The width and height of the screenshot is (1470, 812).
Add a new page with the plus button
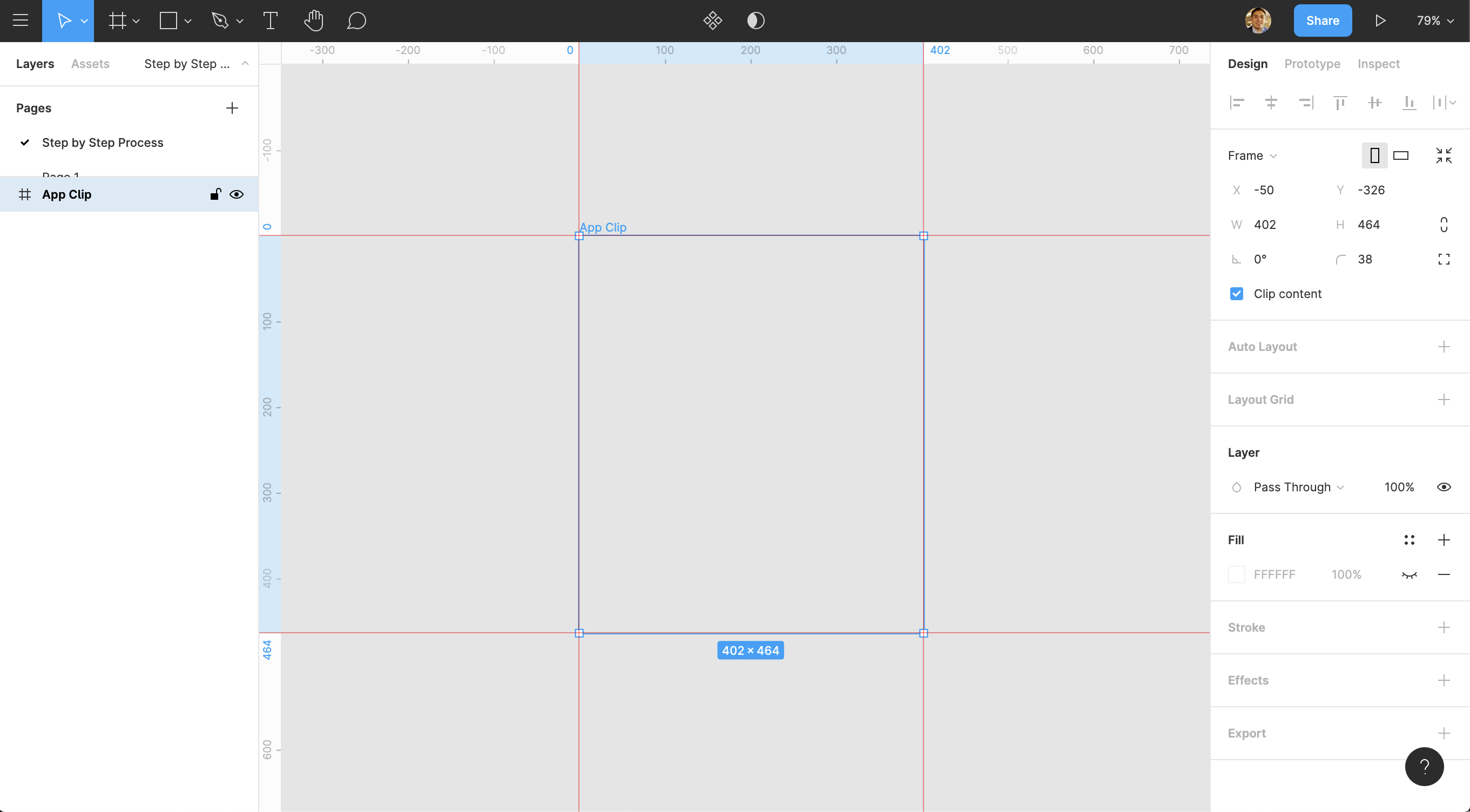pyautogui.click(x=232, y=109)
